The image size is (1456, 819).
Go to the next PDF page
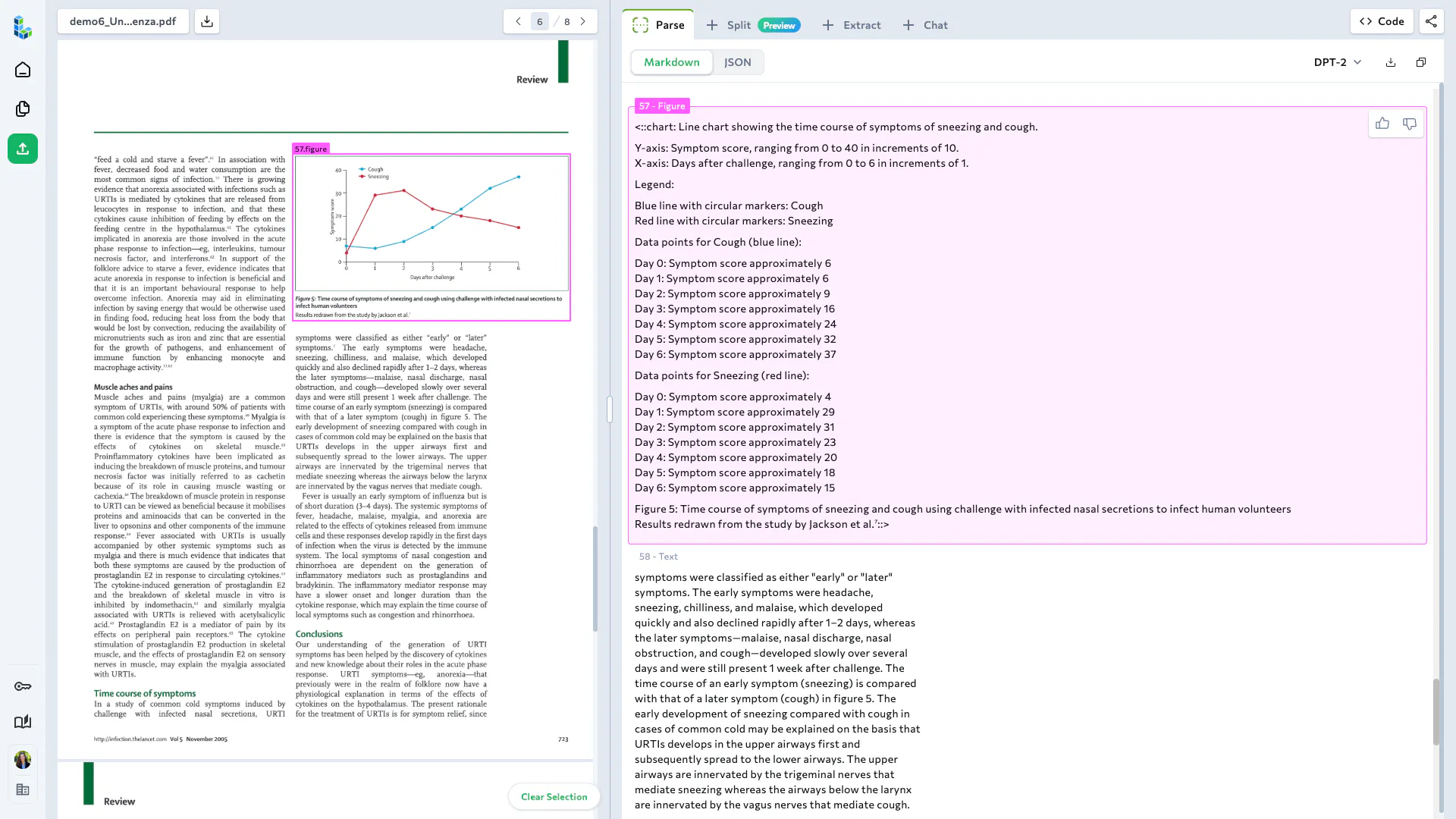point(583,21)
